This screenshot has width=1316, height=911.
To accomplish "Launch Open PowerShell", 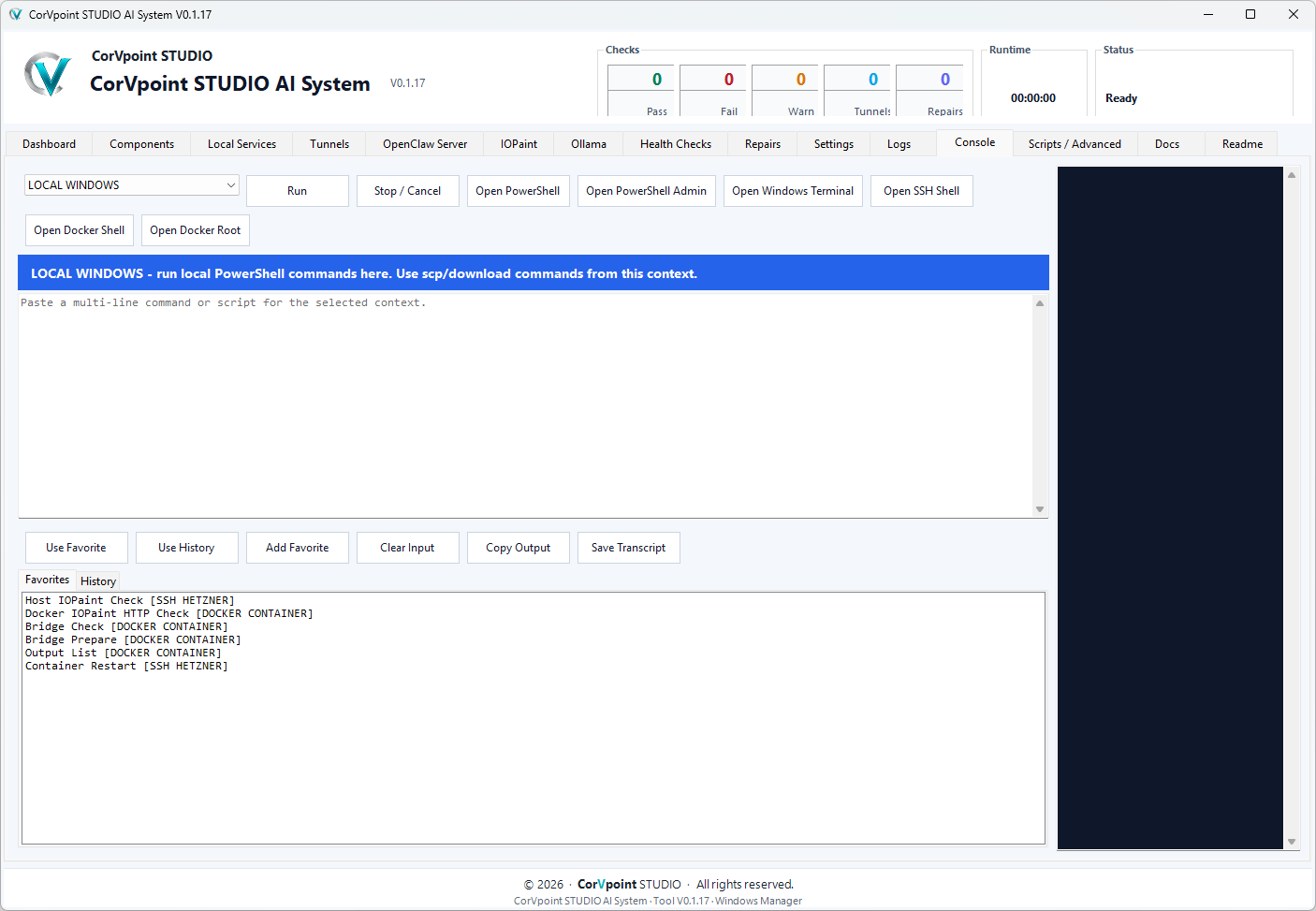I will click(x=519, y=191).
